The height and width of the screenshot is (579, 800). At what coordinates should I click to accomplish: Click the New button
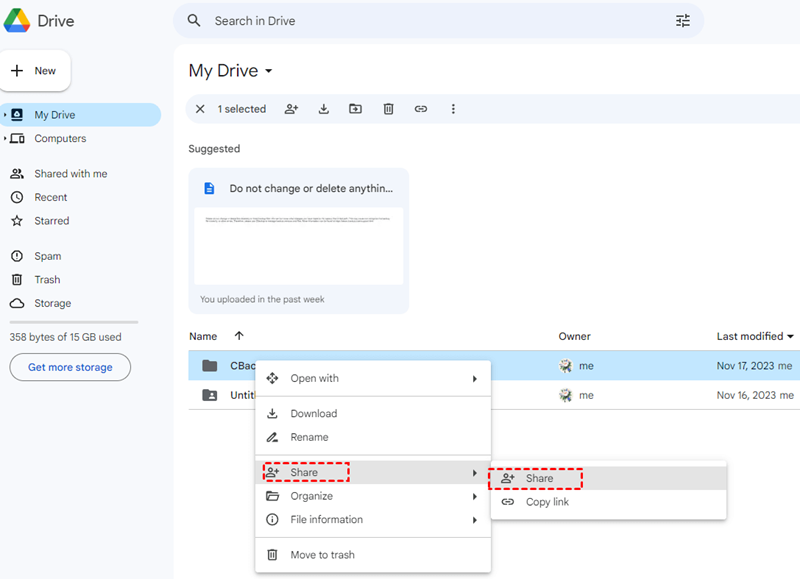coord(36,70)
